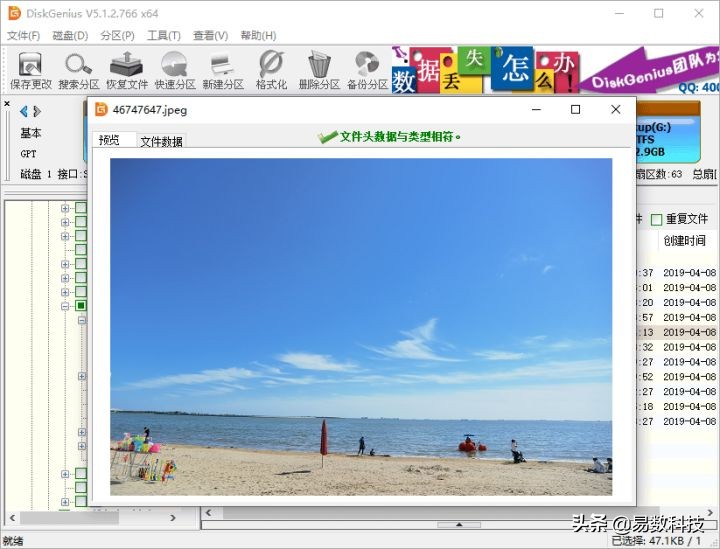Image resolution: width=720 pixels, height=549 pixels.
Task: Open the 文件(F) menu
Action: (x=23, y=35)
